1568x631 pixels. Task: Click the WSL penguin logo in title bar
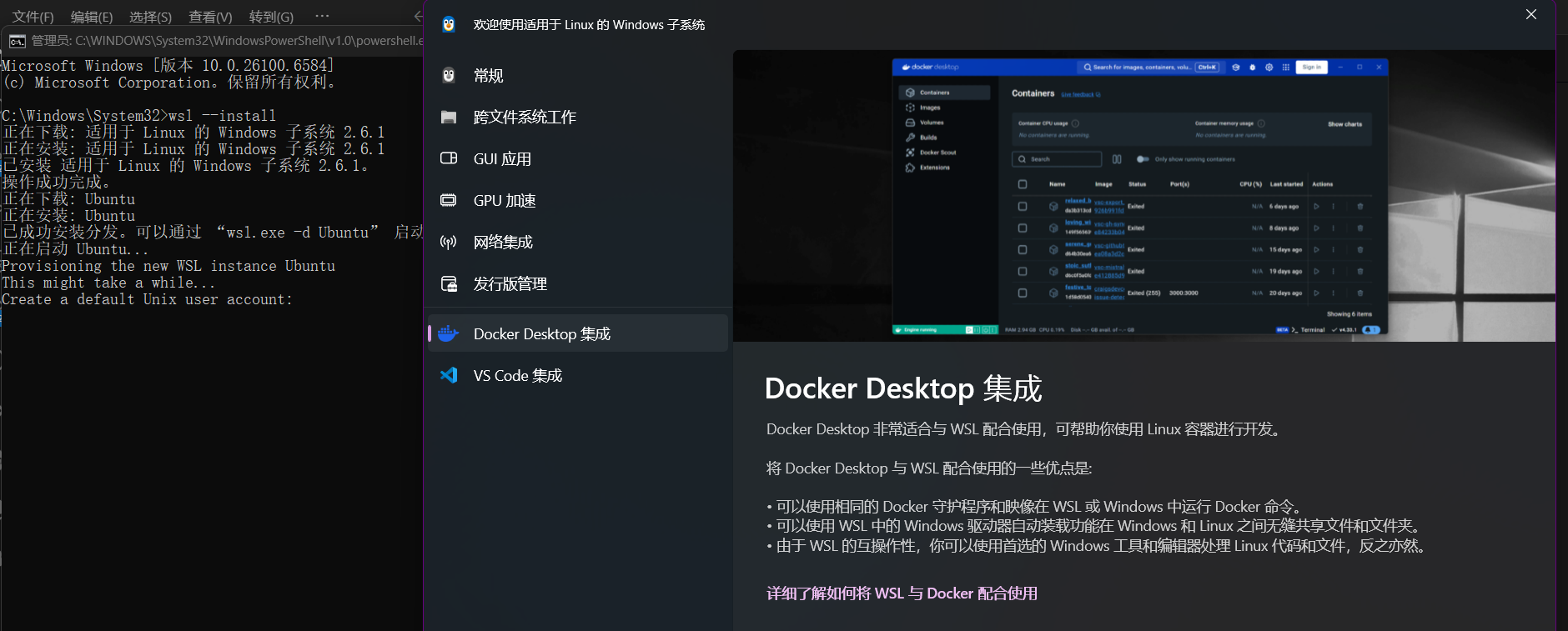coord(449,25)
